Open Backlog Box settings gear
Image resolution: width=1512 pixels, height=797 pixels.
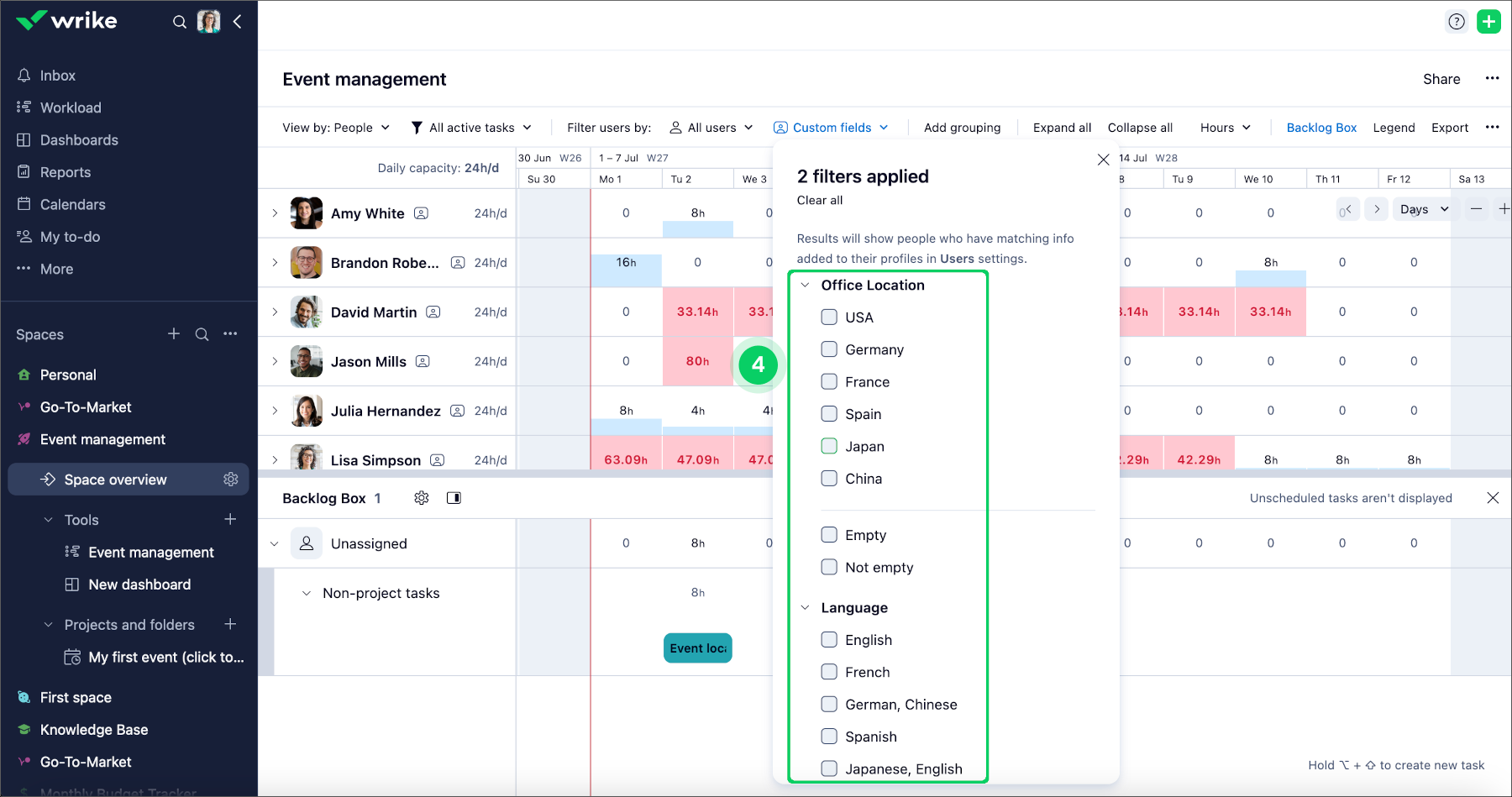tap(422, 498)
